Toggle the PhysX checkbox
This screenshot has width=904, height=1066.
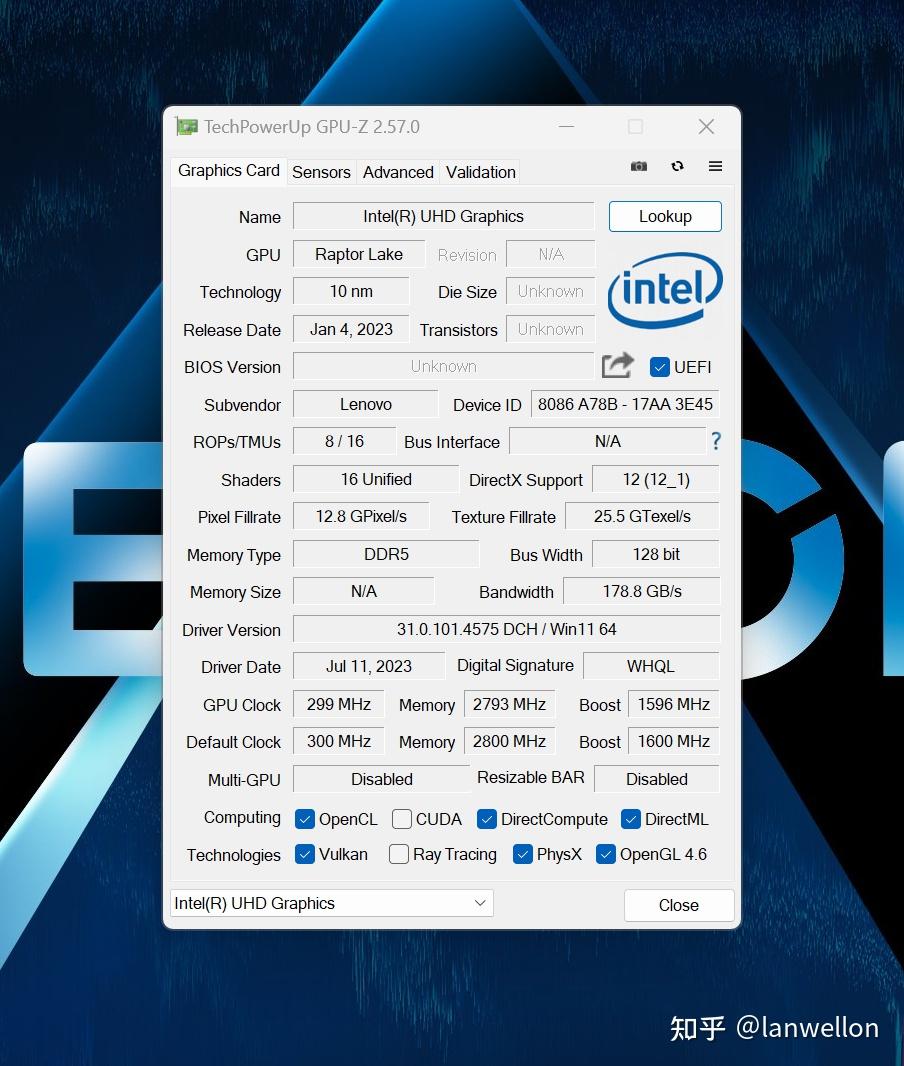coord(523,854)
